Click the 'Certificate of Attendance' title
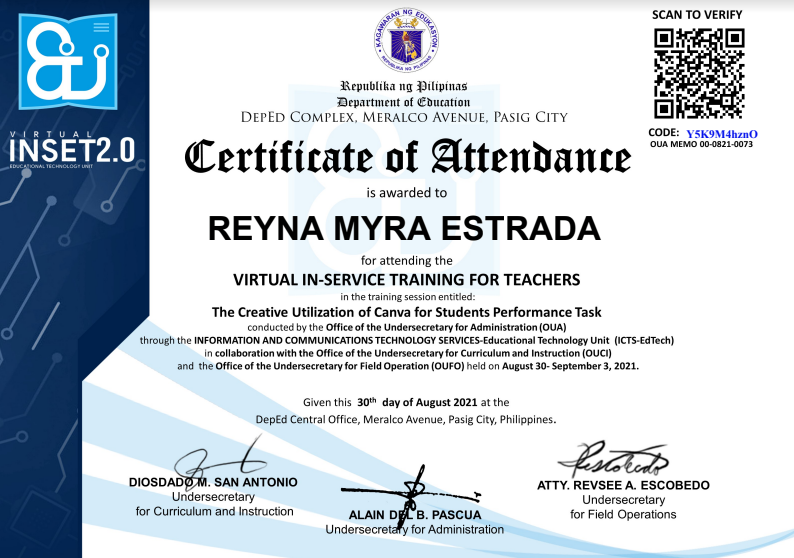794x558 pixels. pyautogui.click(x=408, y=157)
